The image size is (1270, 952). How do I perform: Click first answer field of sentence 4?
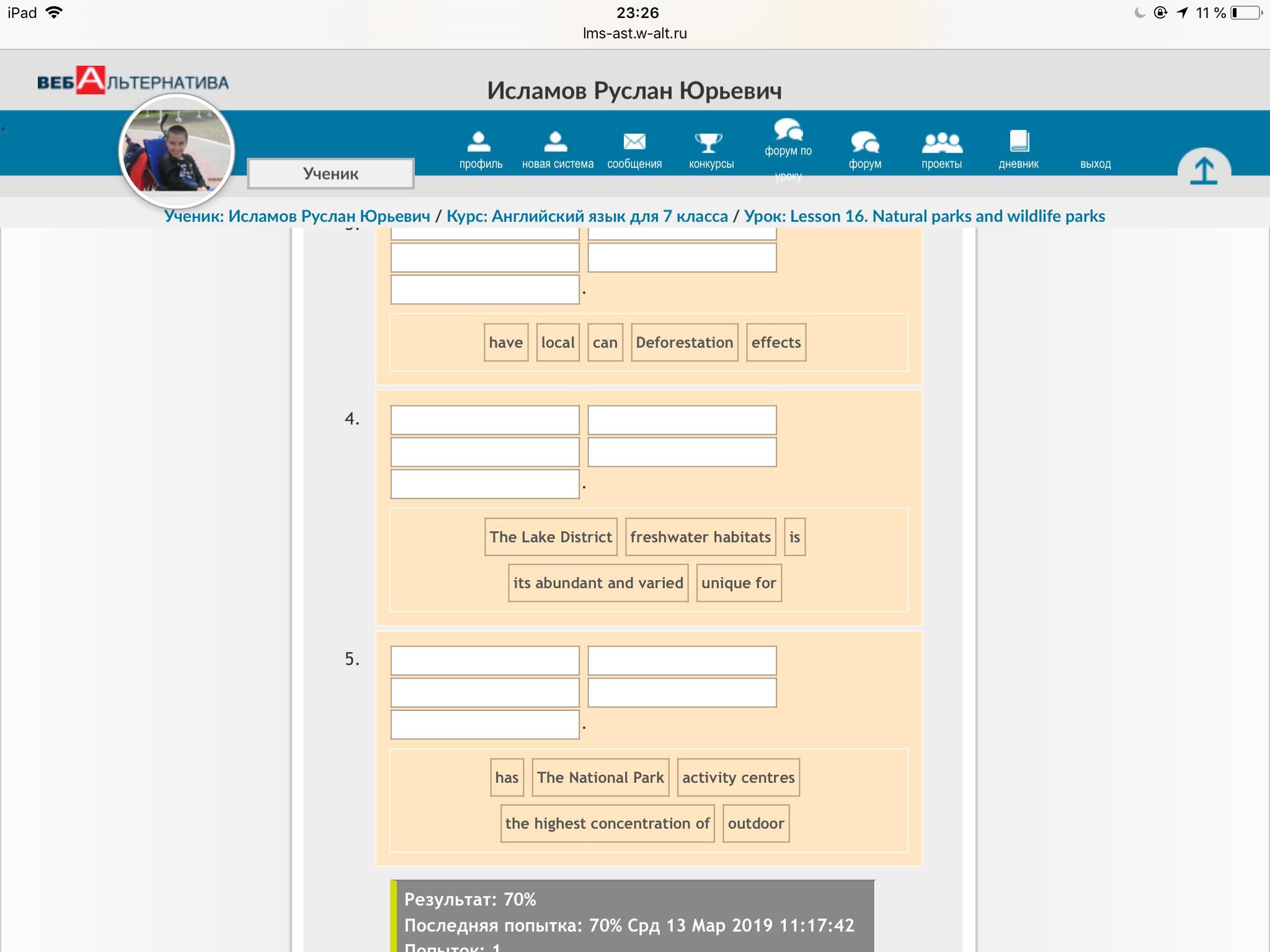click(x=485, y=420)
